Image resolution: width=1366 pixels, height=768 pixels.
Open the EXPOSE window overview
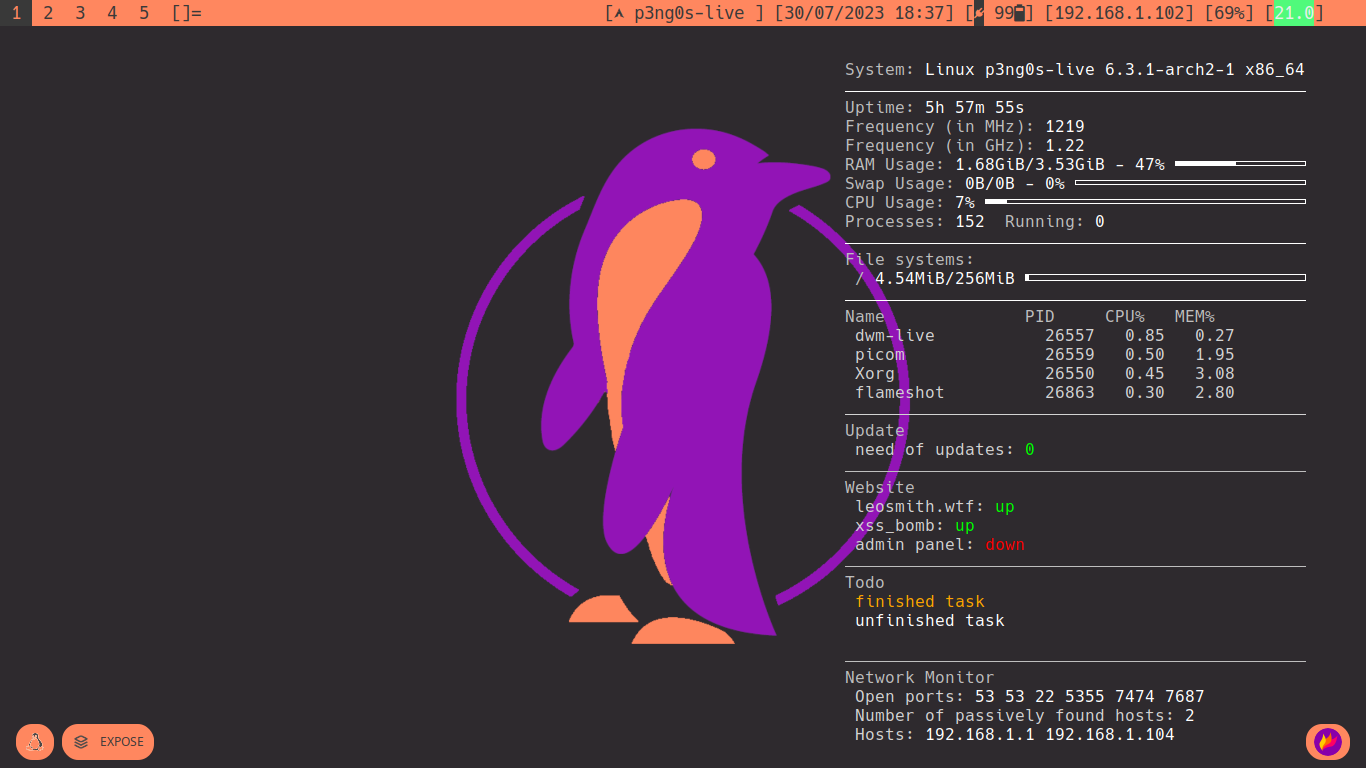pos(108,742)
